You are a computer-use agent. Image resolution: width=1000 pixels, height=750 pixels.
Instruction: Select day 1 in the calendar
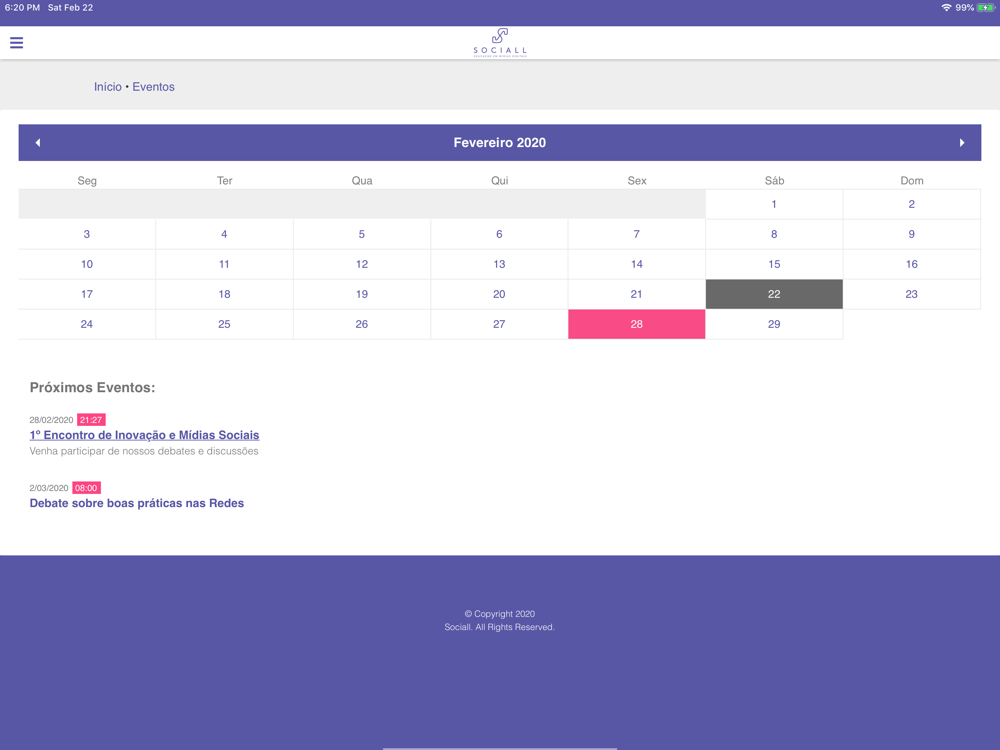[x=774, y=204]
